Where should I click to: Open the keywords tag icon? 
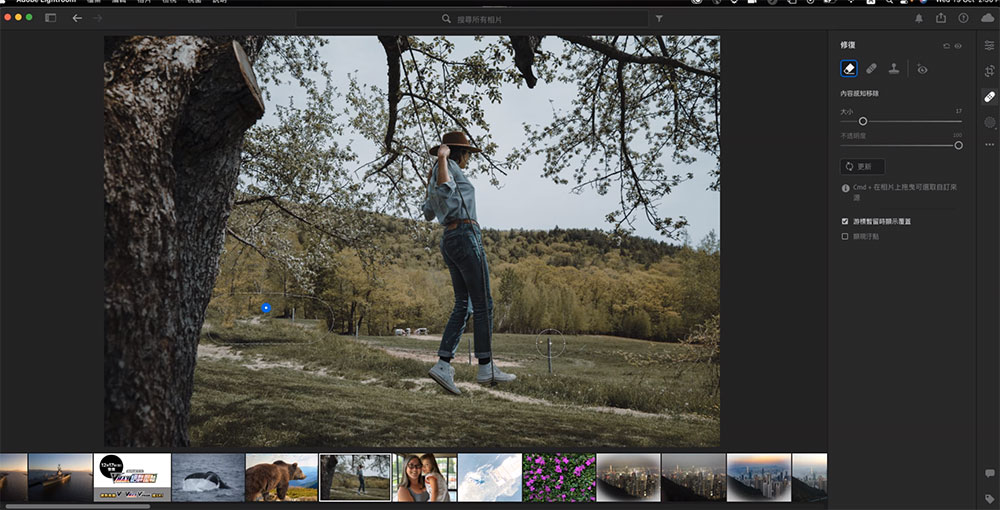click(989, 497)
